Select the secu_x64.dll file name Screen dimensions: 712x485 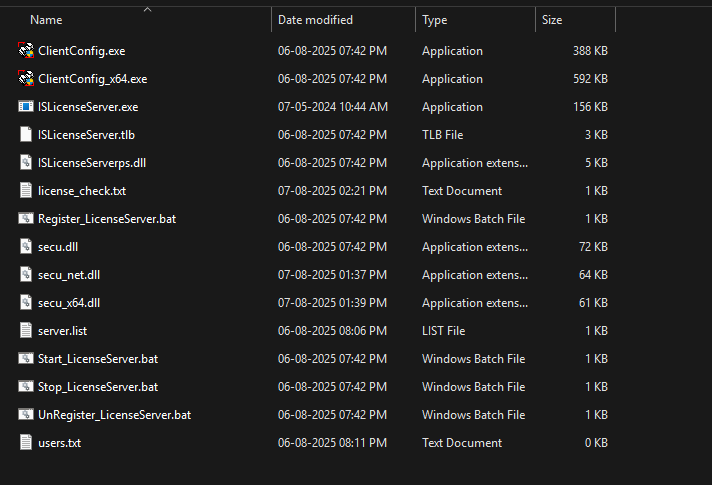[x=69, y=303]
